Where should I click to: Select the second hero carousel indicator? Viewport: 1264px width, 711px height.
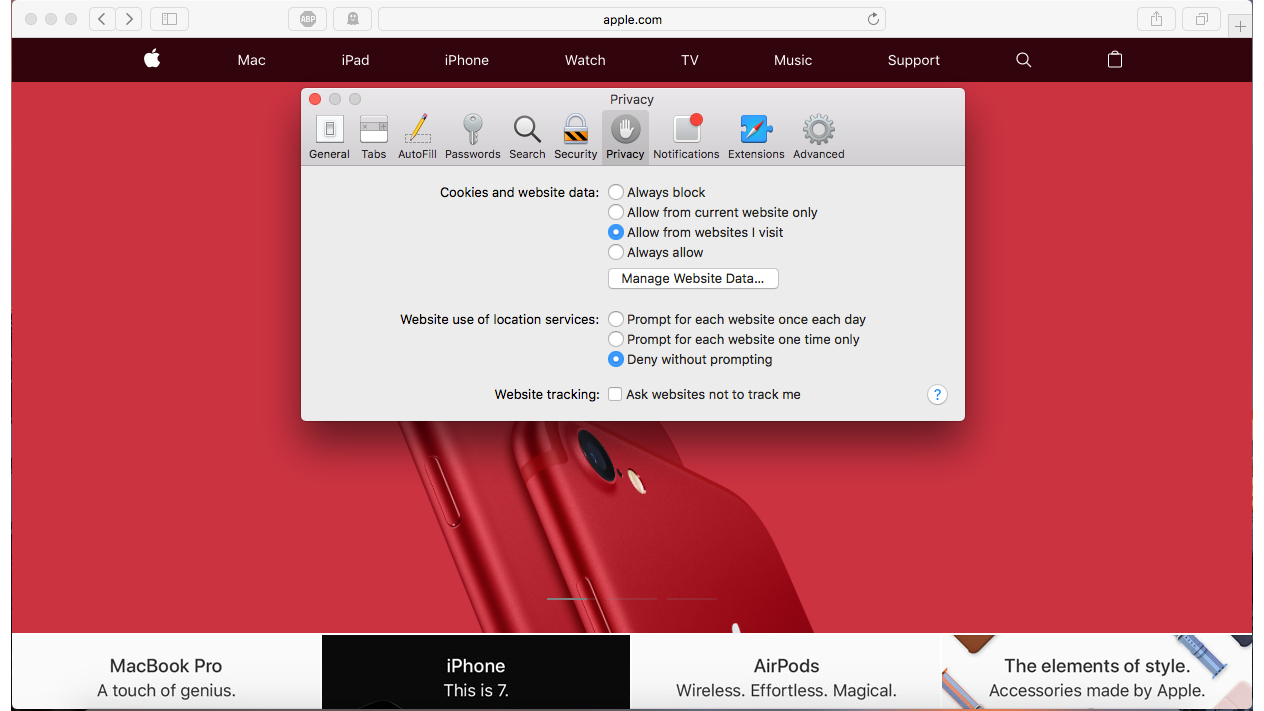632,598
